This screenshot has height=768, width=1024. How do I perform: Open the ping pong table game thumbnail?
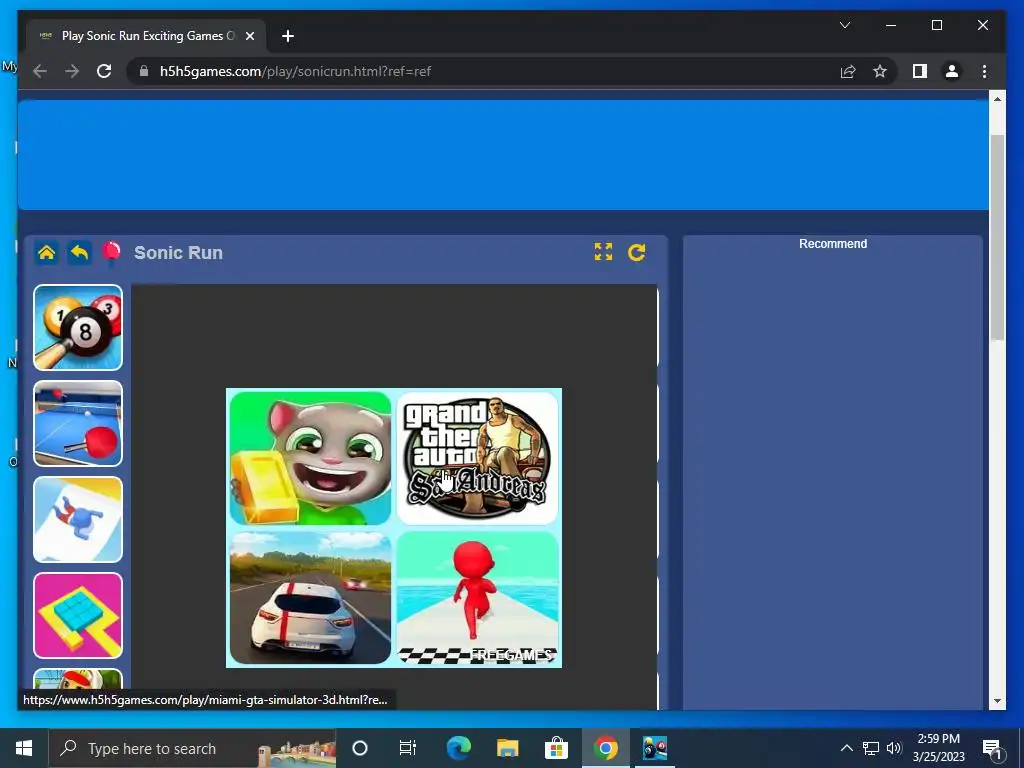pos(78,423)
